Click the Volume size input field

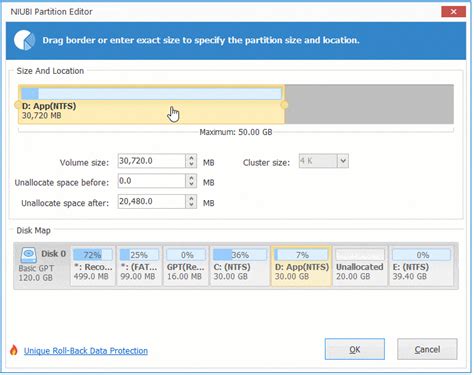pyautogui.click(x=151, y=161)
